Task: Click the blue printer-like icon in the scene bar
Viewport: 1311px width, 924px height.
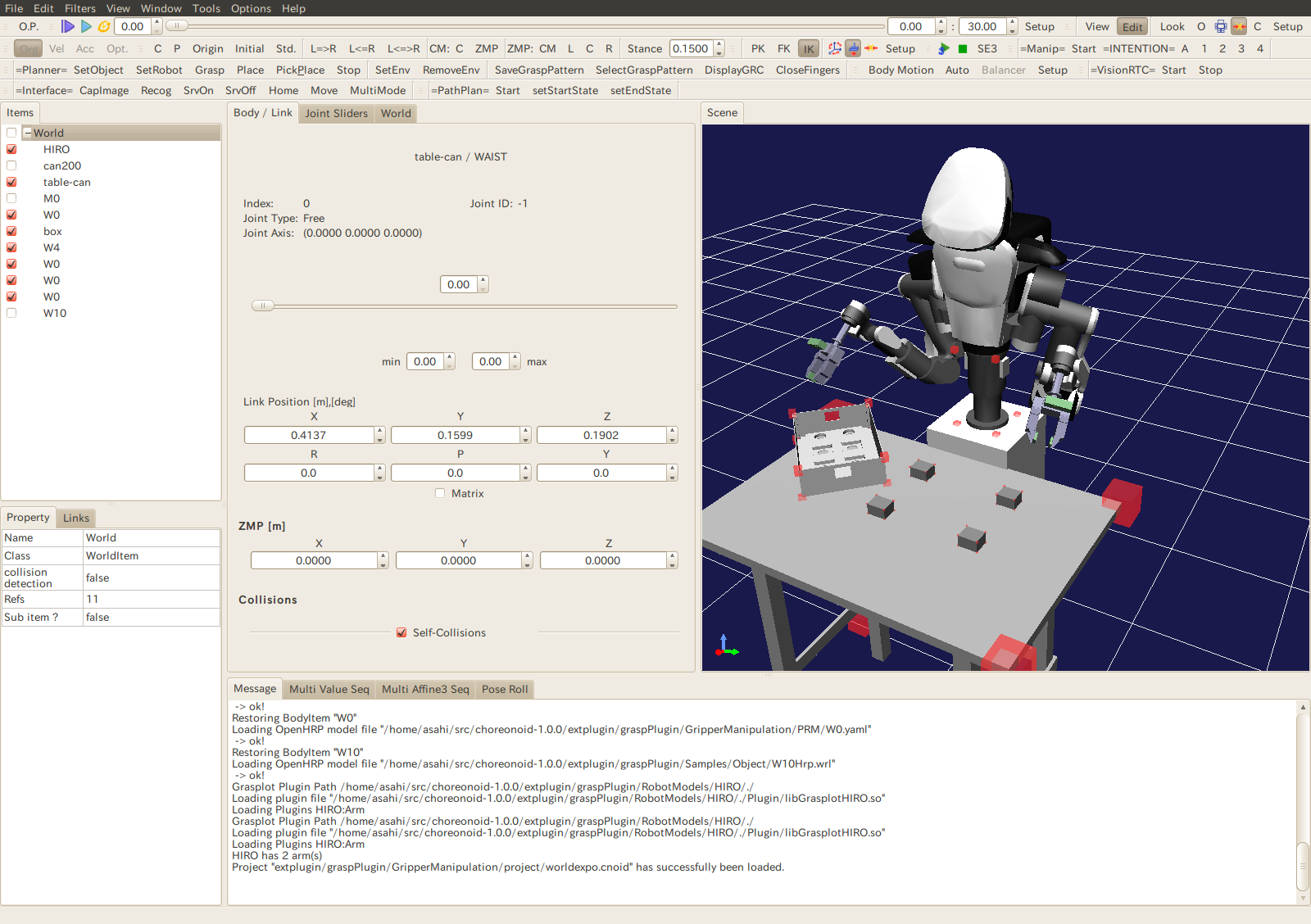Action: point(1220,26)
